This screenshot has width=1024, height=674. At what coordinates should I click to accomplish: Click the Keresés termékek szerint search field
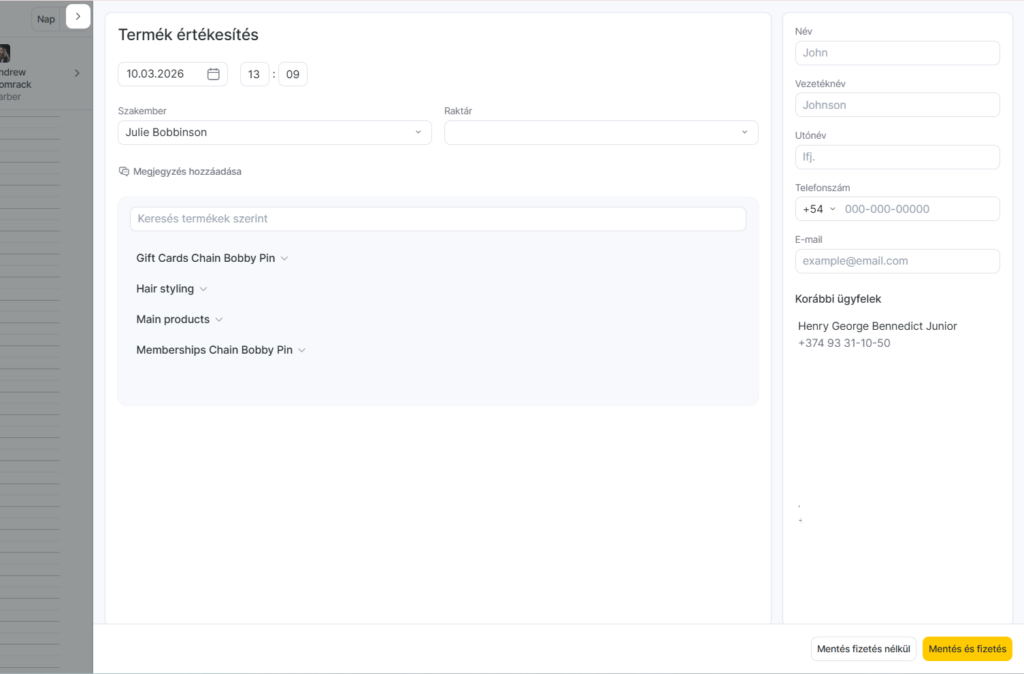pos(437,219)
